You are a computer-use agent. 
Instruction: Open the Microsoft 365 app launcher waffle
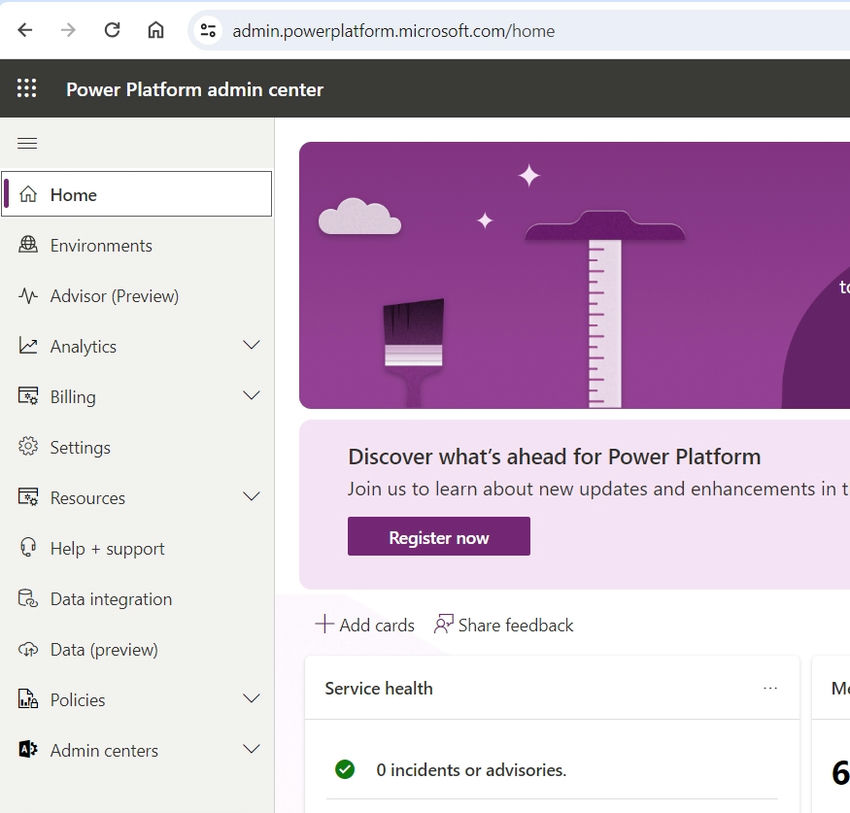[27, 88]
